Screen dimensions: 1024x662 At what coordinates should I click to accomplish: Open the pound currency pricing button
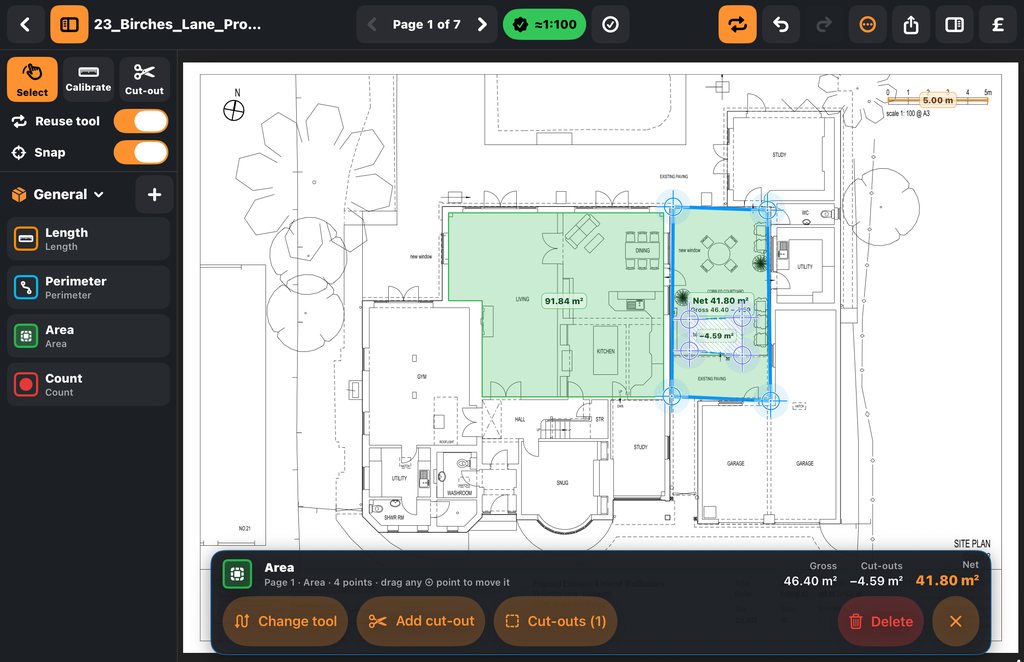click(x=998, y=25)
